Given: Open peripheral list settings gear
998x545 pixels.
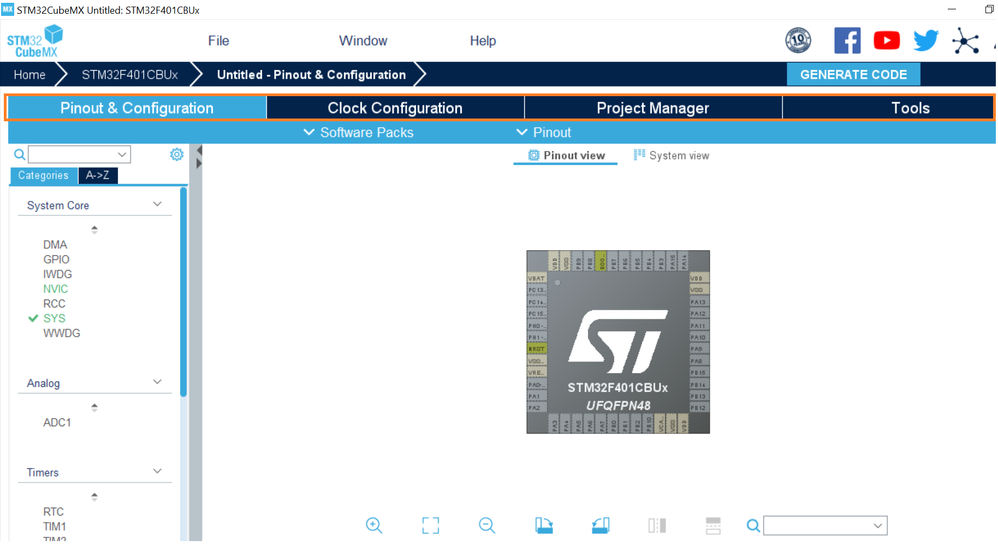Looking at the screenshot, I should (x=176, y=154).
